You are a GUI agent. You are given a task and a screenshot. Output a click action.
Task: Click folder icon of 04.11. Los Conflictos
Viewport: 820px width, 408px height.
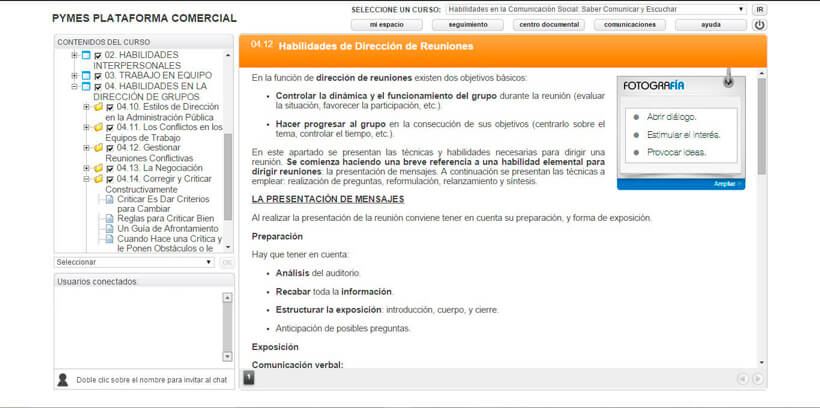[x=98, y=127]
